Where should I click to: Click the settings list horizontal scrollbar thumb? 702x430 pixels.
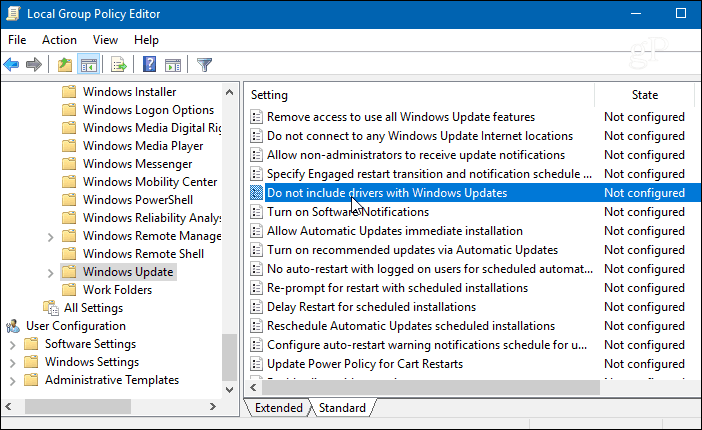tap(430, 387)
